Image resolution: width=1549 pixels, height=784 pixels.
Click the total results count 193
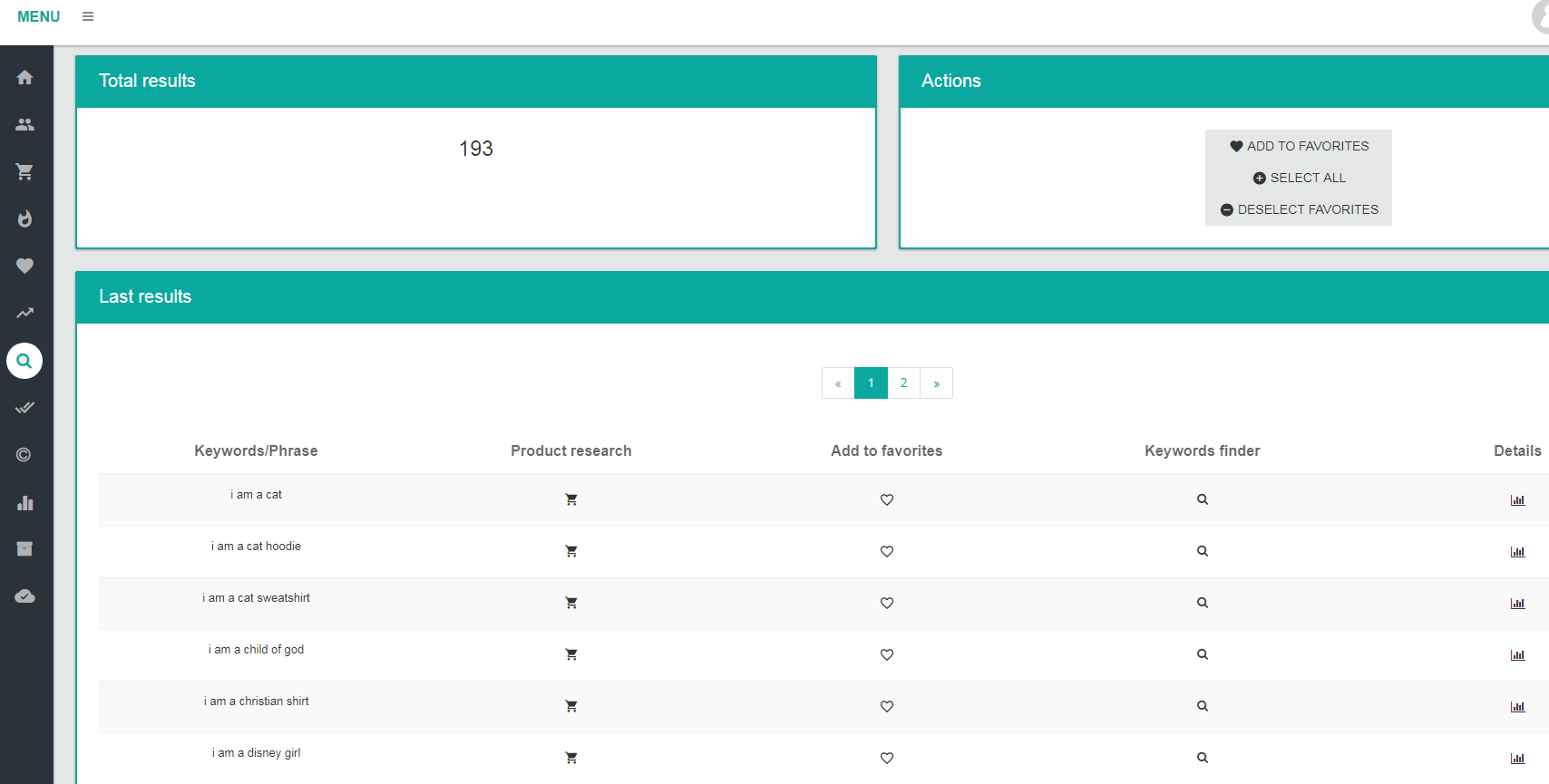pyautogui.click(x=476, y=149)
